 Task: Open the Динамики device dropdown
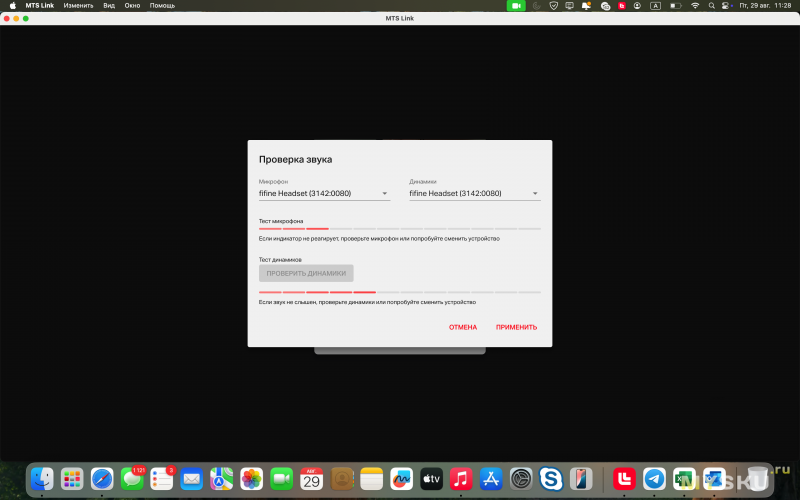[474, 193]
